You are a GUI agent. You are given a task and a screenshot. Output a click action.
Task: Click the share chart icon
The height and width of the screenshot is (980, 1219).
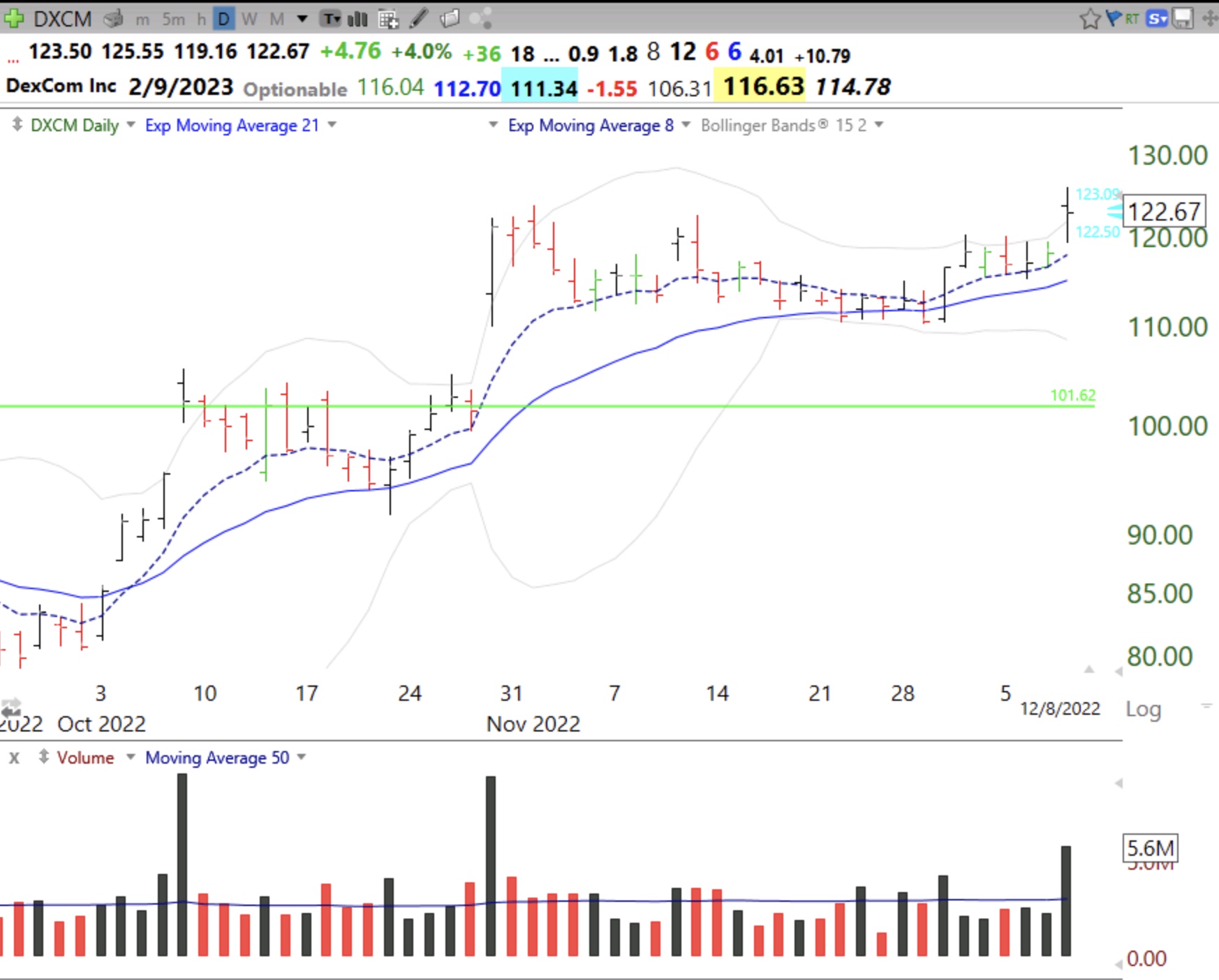click(480, 19)
